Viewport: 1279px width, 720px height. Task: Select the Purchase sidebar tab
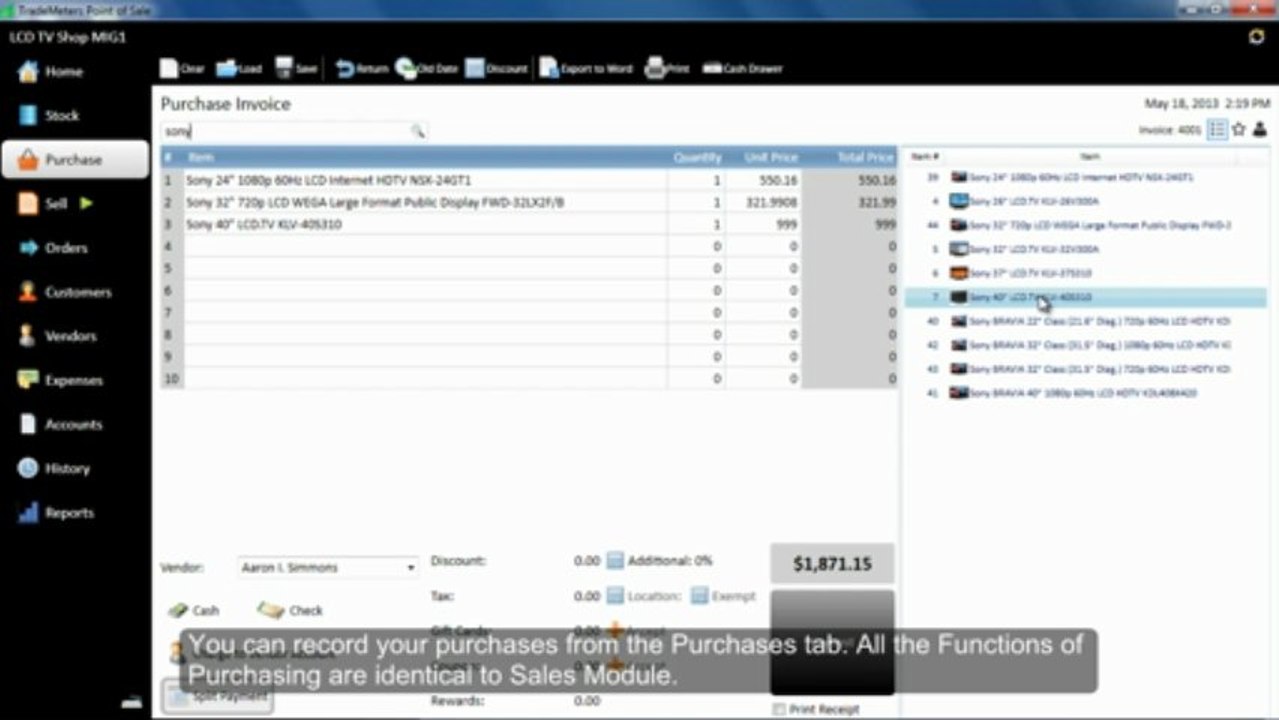[x=75, y=160]
